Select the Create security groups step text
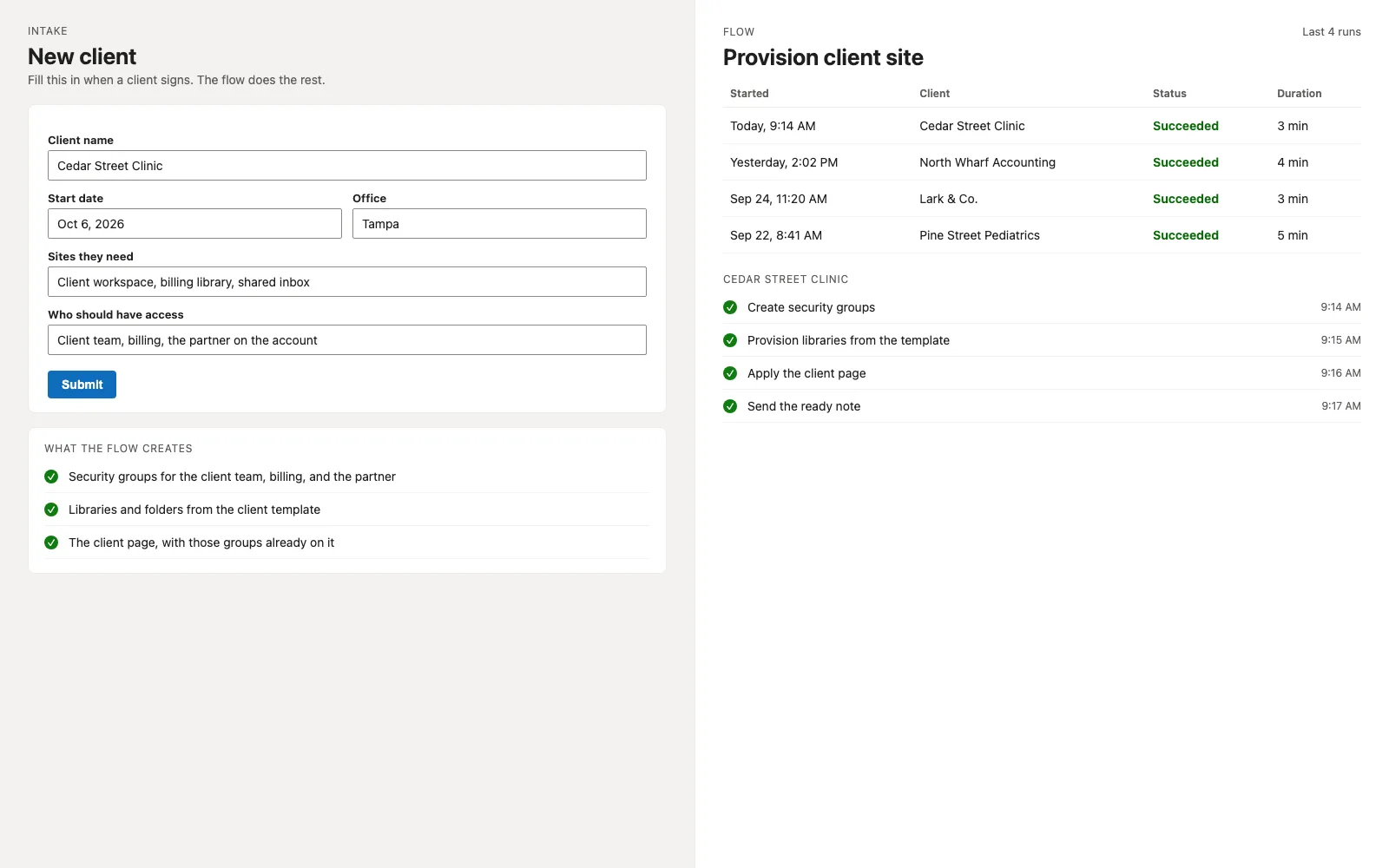Image resolution: width=1389 pixels, height=868 pixels. point(811,307)
